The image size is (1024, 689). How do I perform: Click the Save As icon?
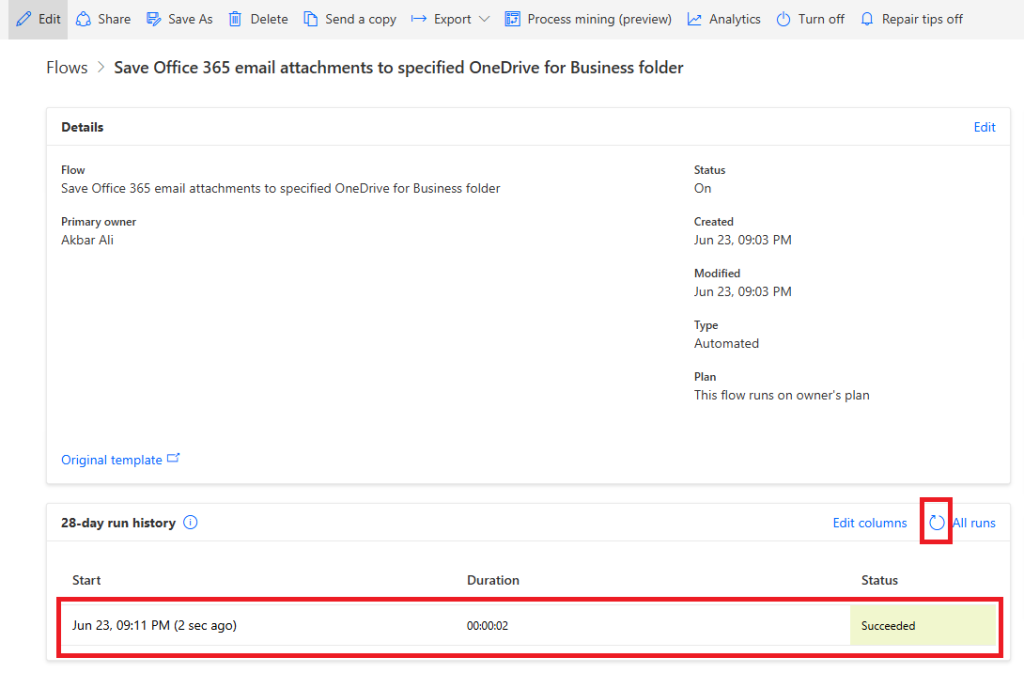154,19
